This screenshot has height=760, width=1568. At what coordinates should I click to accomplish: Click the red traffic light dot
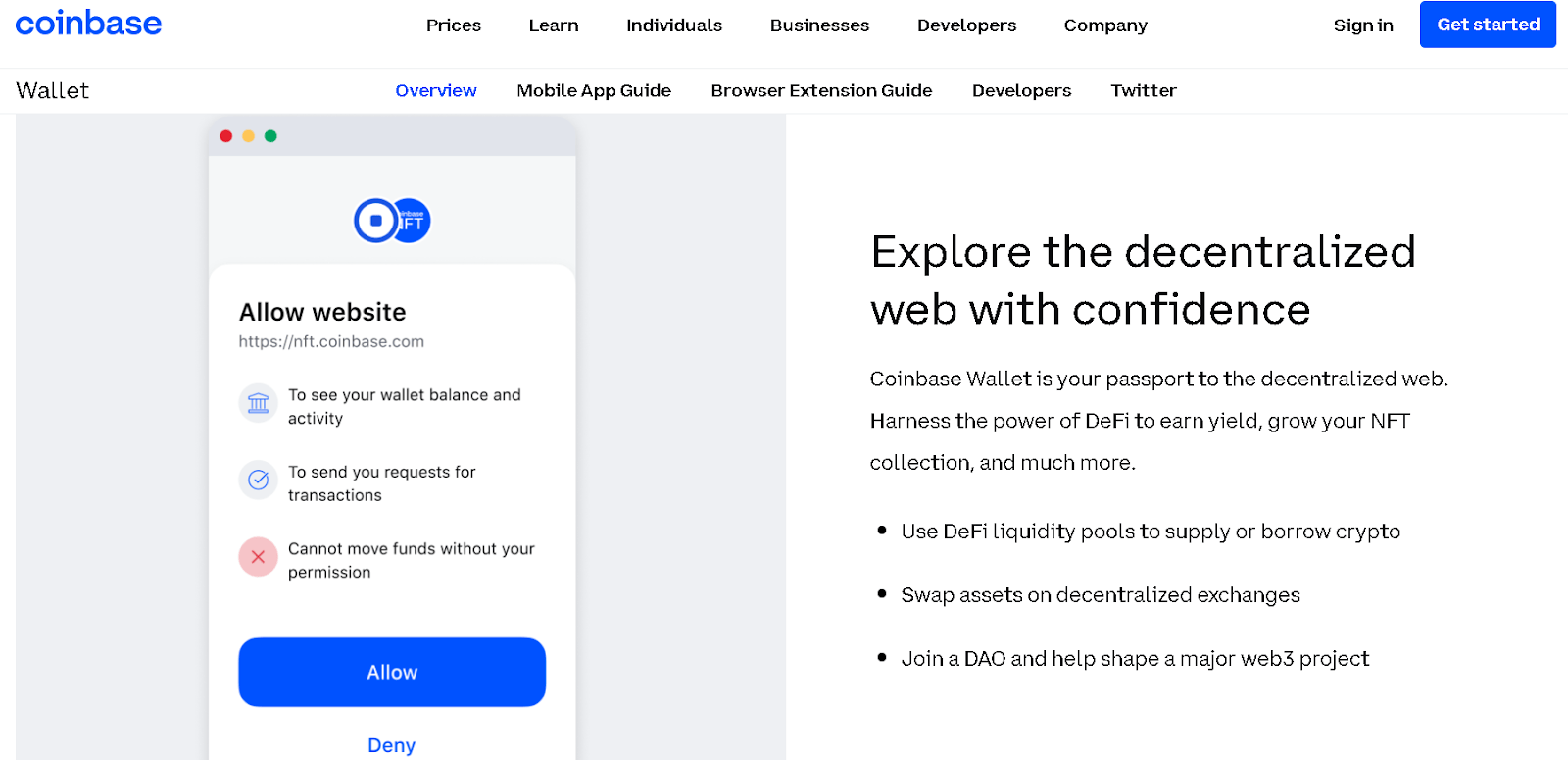tap(226, 136)
